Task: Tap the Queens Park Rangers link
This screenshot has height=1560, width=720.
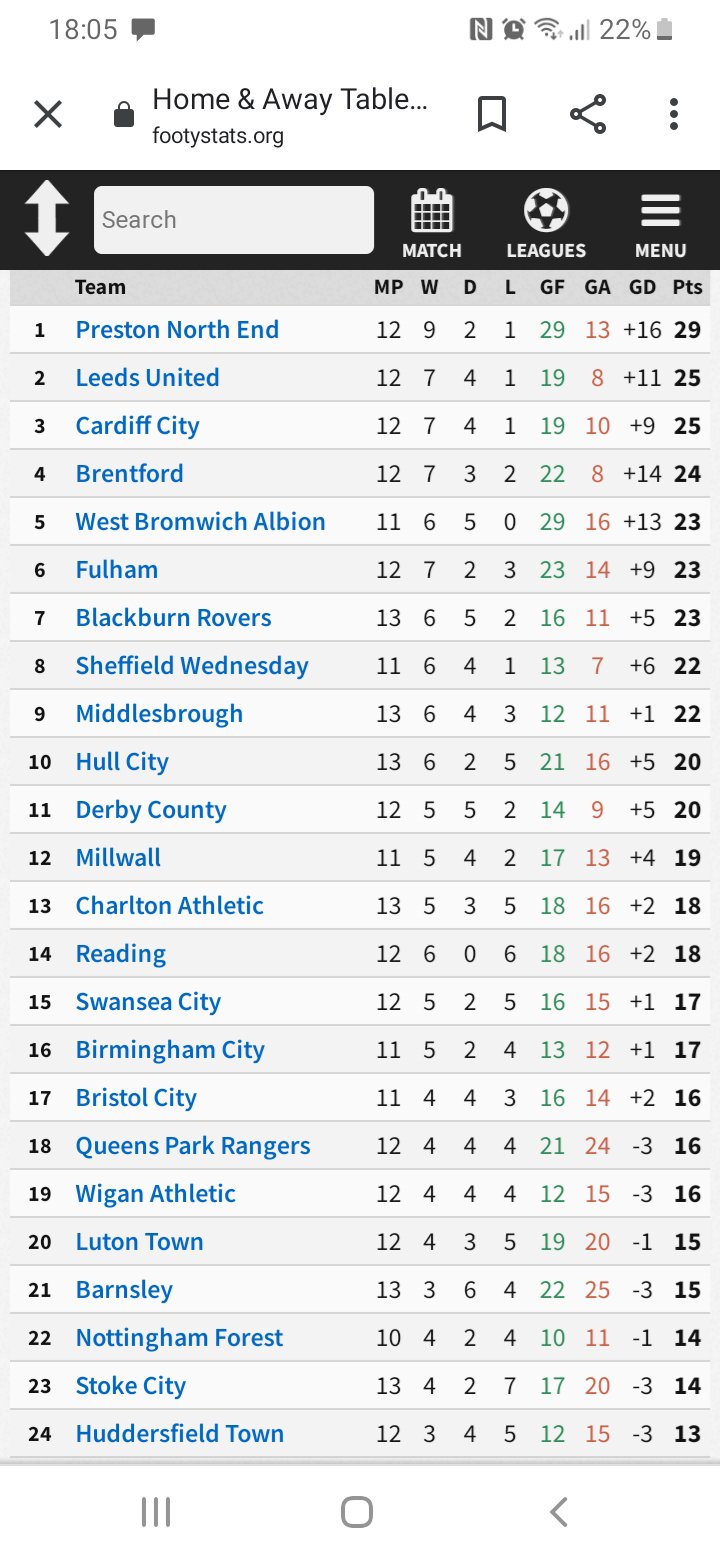Action: (x=193, y=1146)
